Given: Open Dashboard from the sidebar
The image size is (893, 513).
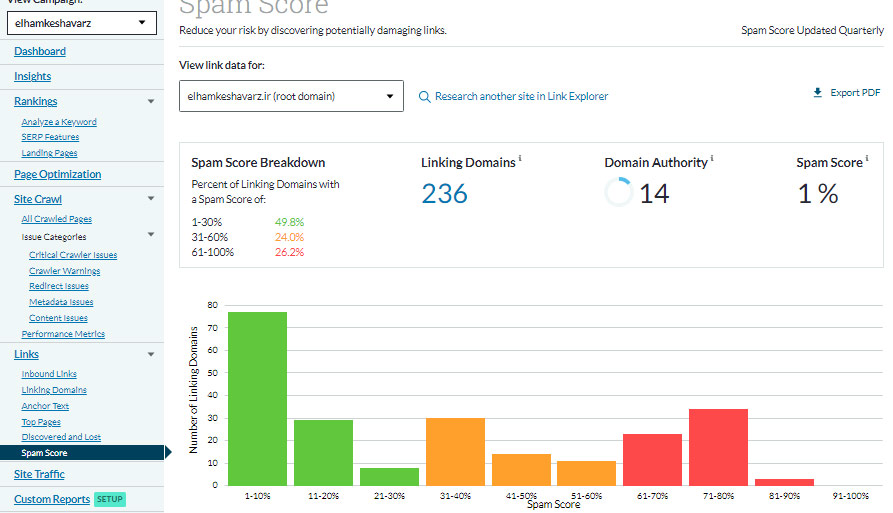Looking at the screenshot, I should click(40, 51).
